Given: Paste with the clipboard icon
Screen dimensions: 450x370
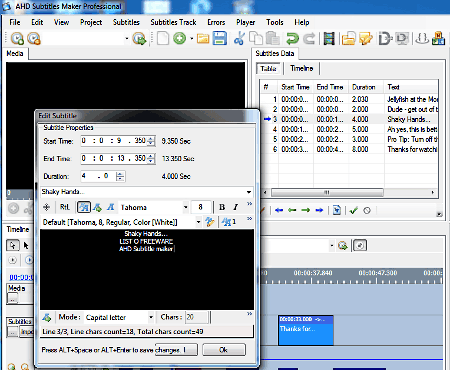Looking at the screenshot, I should coord(273,38).
